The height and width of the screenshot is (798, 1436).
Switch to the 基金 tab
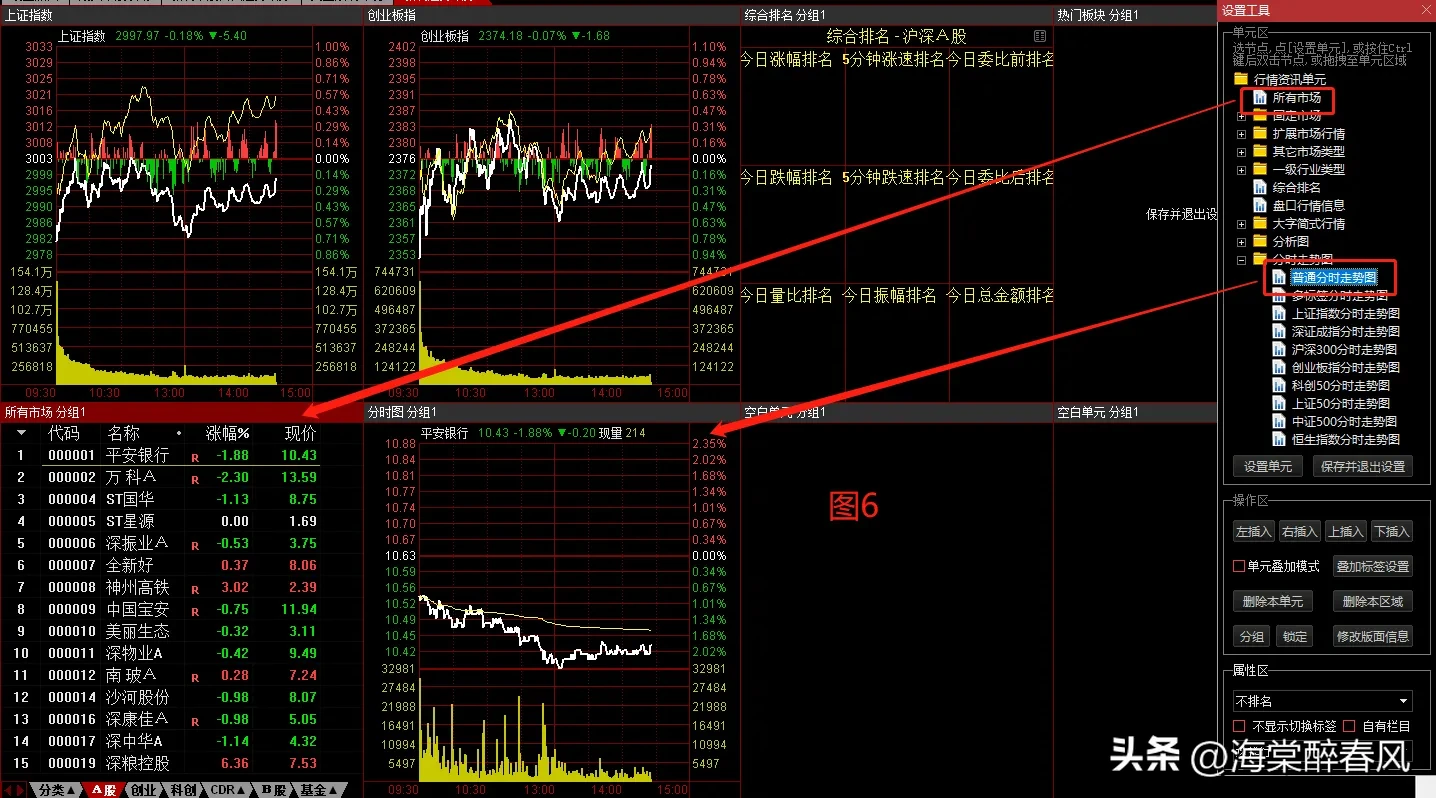(x=319, y=790)
